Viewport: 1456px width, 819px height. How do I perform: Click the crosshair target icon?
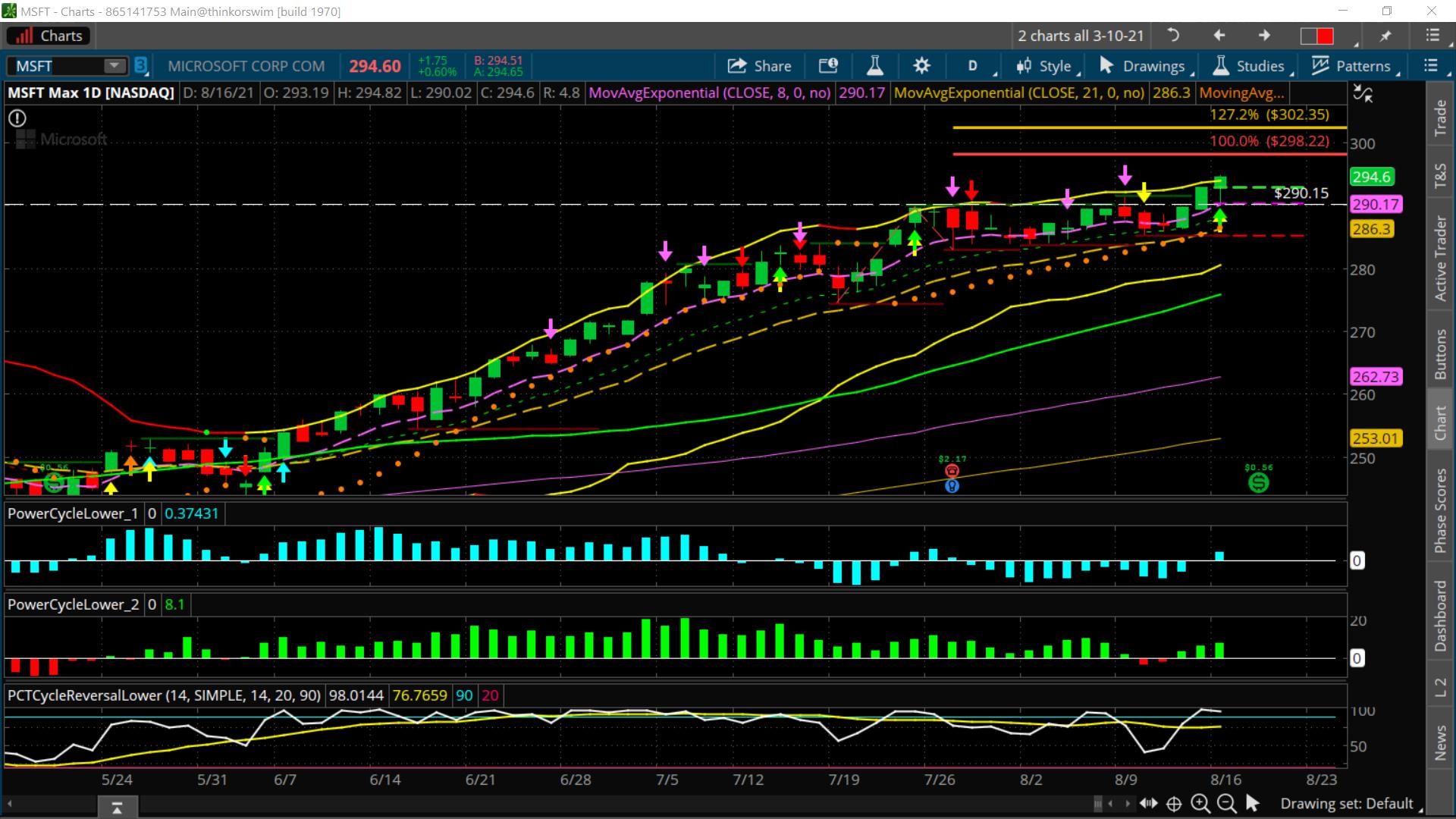[x=1174, y=804]
